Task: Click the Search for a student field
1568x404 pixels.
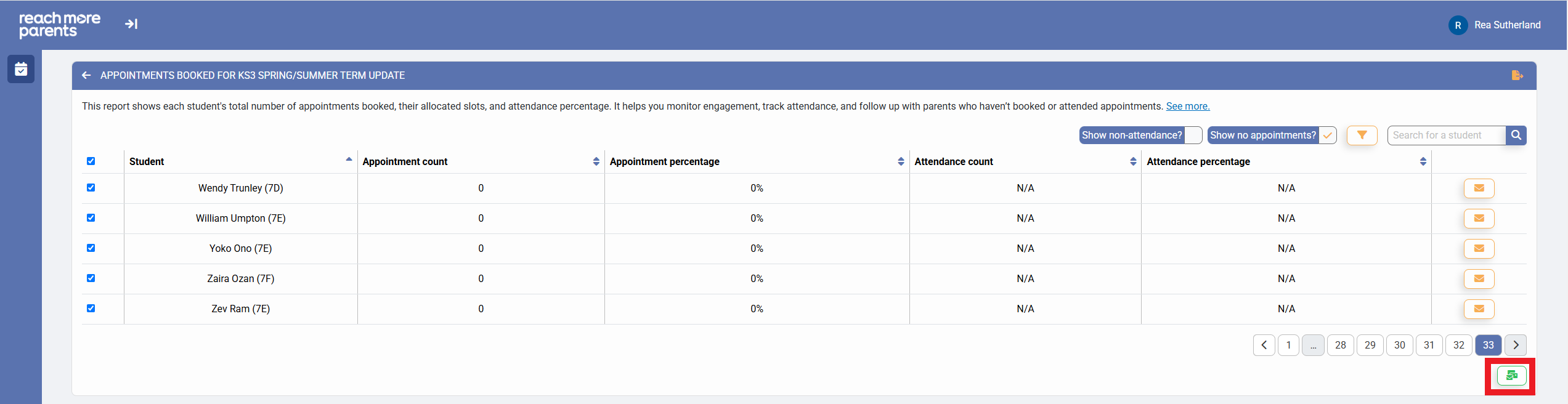Action: (1445, 135)
